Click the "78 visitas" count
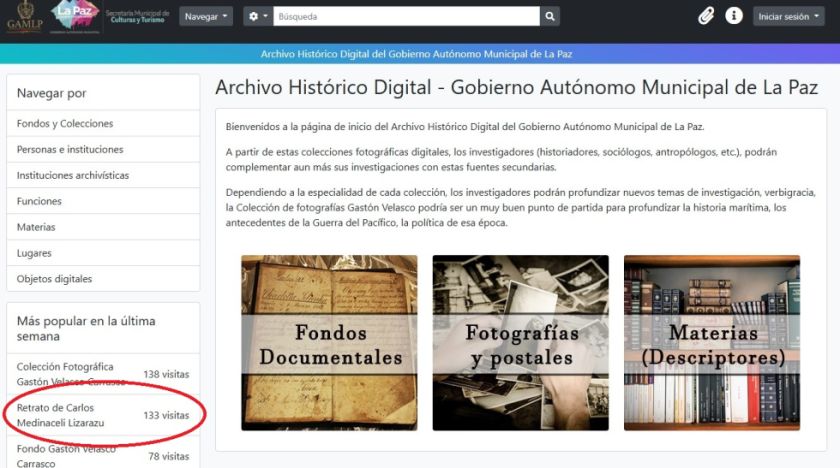 click(x=169, y=456)
